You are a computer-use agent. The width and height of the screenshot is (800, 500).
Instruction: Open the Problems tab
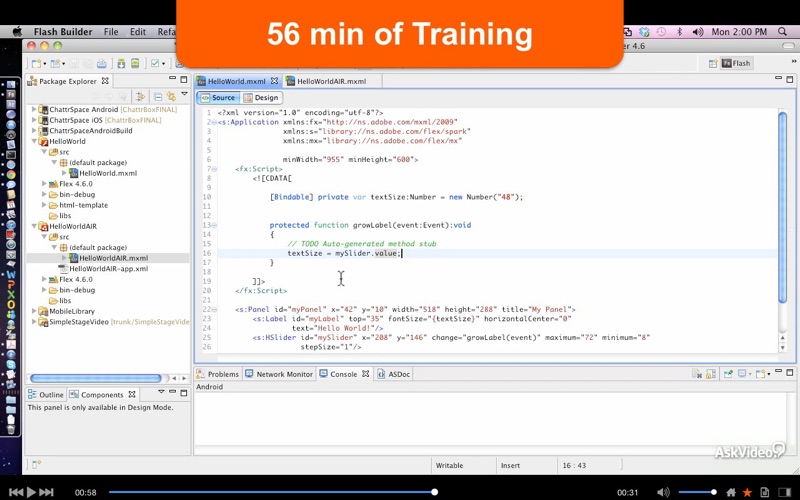218,374
